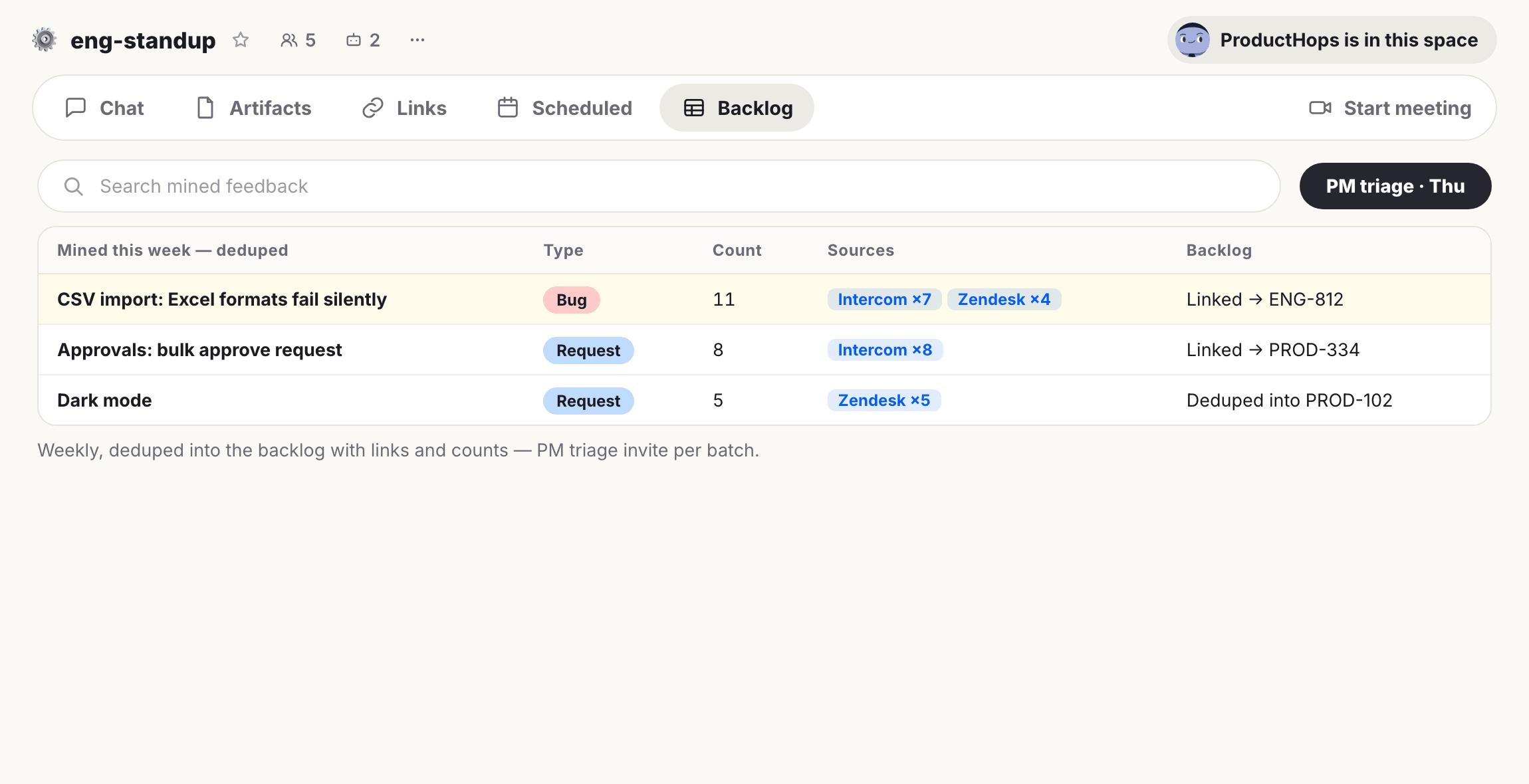Viewport: 1529px width, 784px height.
Task: Click the Type column header
Action: [x=563, y=250]
